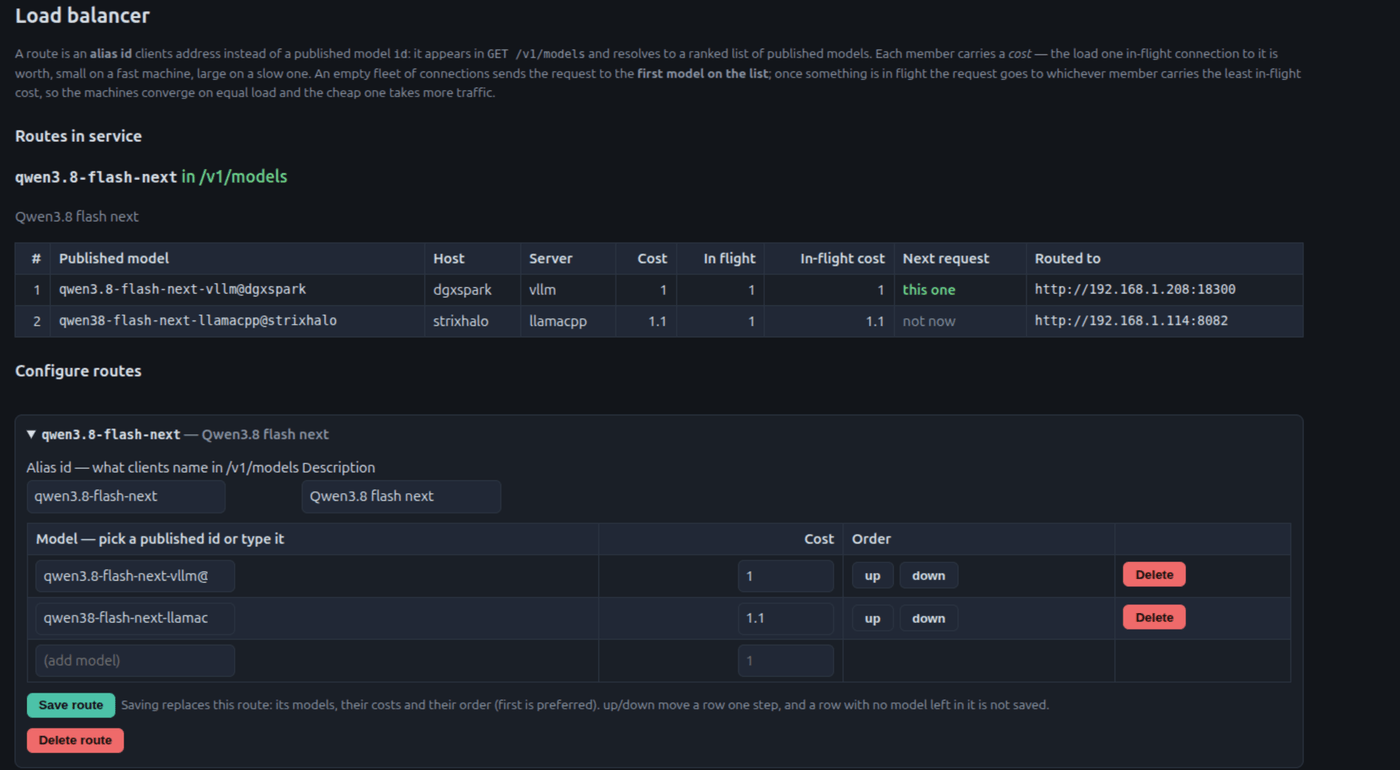Open the qwen38-flash-next-llamac model combo box
Viewport: 1400px width, 770px height.
[135, 618]
